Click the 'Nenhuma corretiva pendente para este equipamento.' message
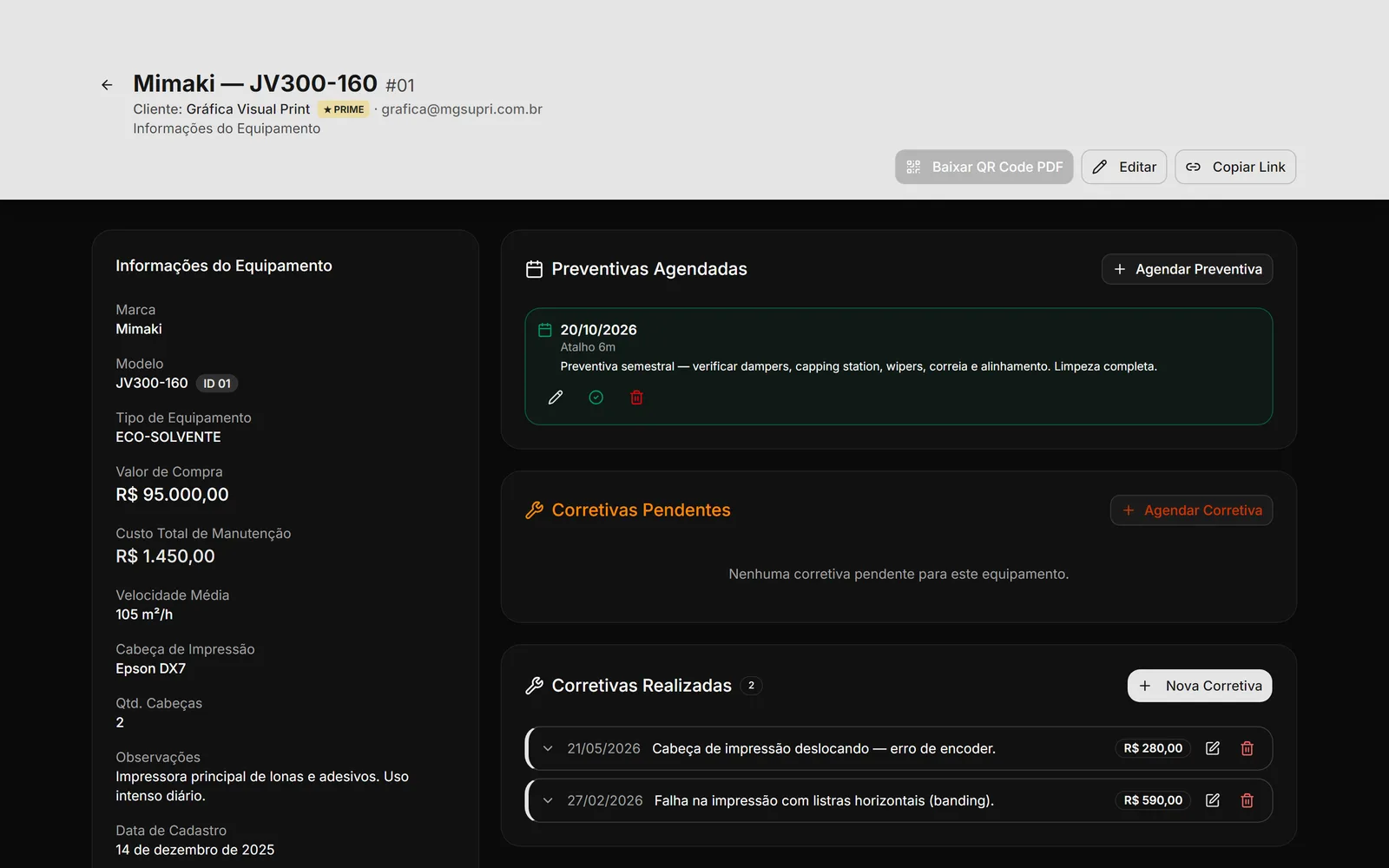This screenshot has height=868, width=1389. (x=899, y=574)
